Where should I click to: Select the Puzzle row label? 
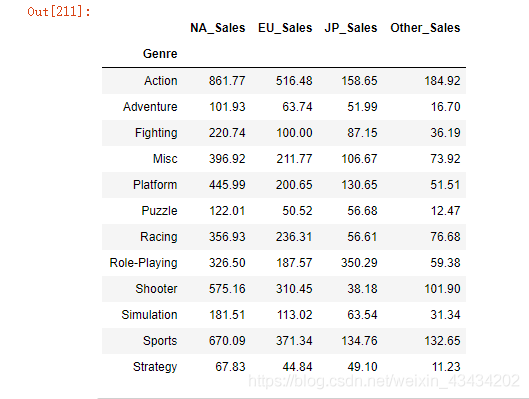pos(159,211)
